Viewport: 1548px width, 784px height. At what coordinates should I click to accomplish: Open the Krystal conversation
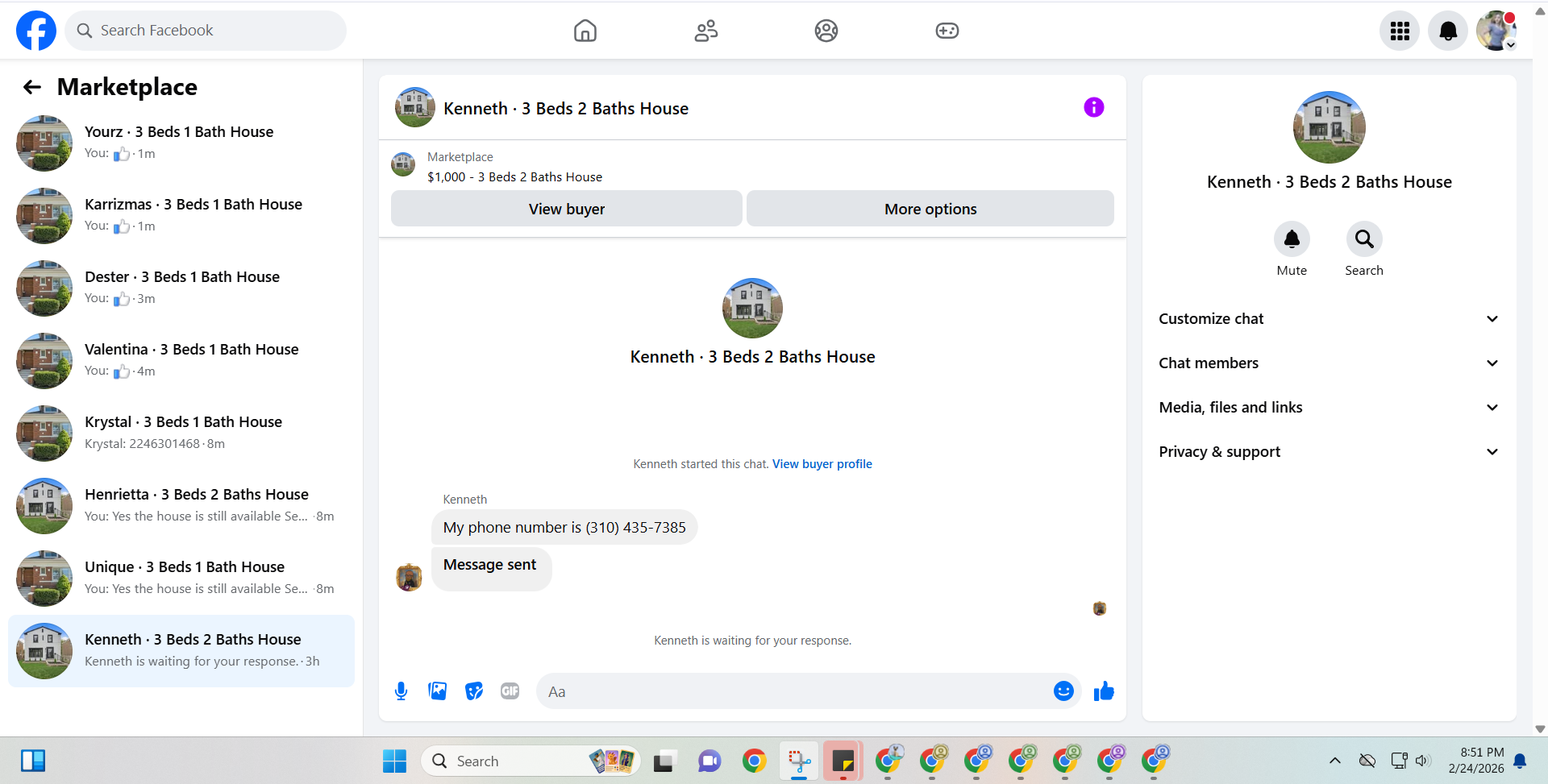click(181, 433)
